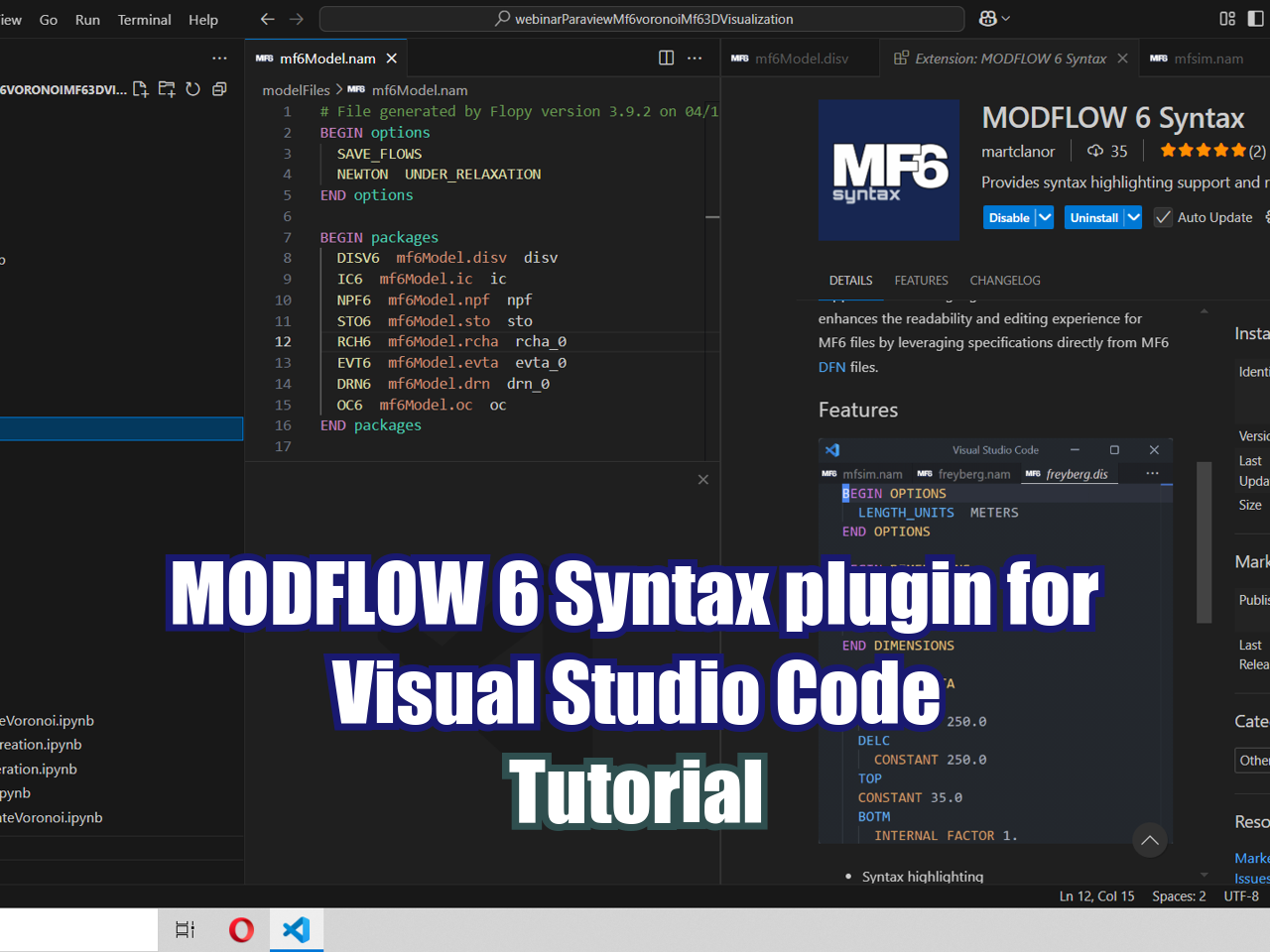Click the 5-star rating on the extension

1201,151
